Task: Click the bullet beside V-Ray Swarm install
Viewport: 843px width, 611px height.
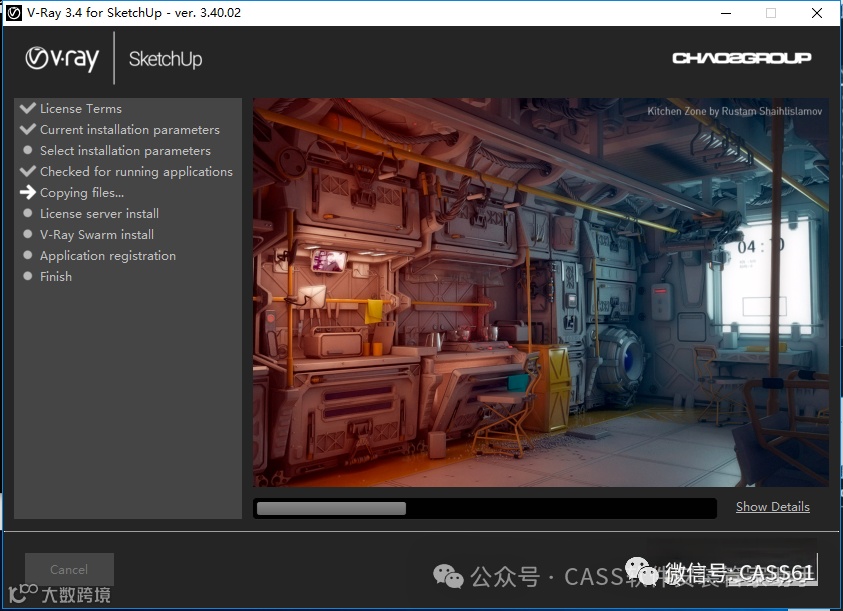Action: [x=27, y=234]
